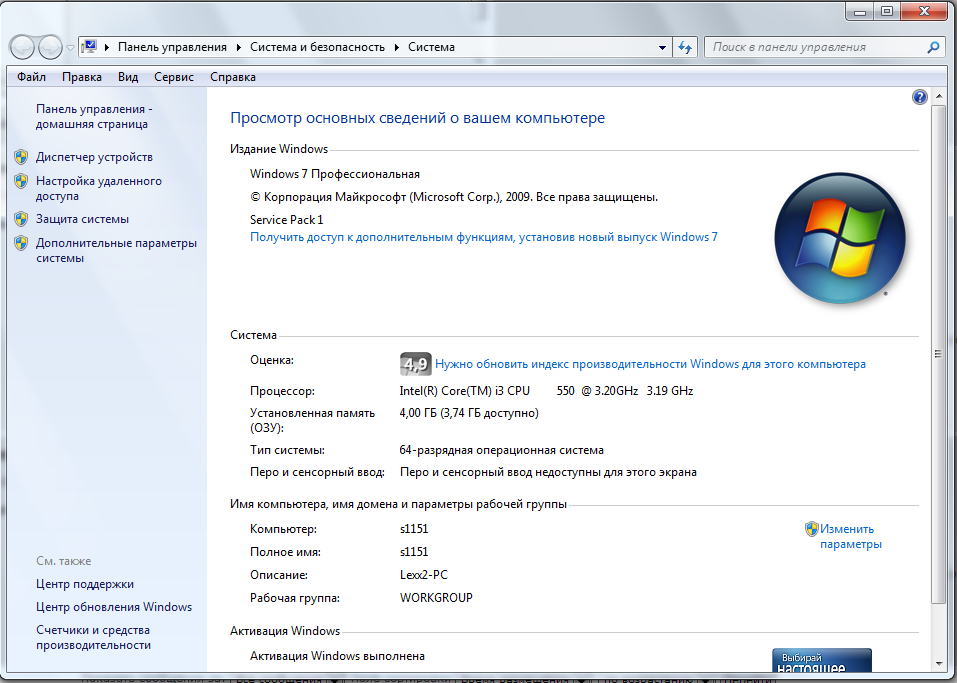Click shield icon next to Защита системы

[21, 219]
